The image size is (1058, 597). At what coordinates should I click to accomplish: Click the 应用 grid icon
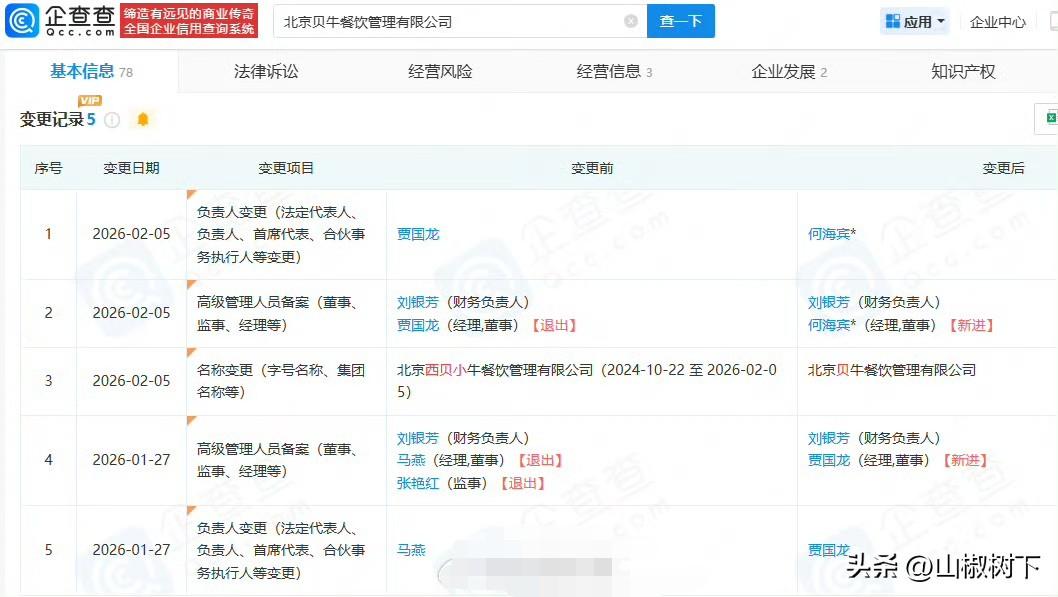(x=893, y=22)
